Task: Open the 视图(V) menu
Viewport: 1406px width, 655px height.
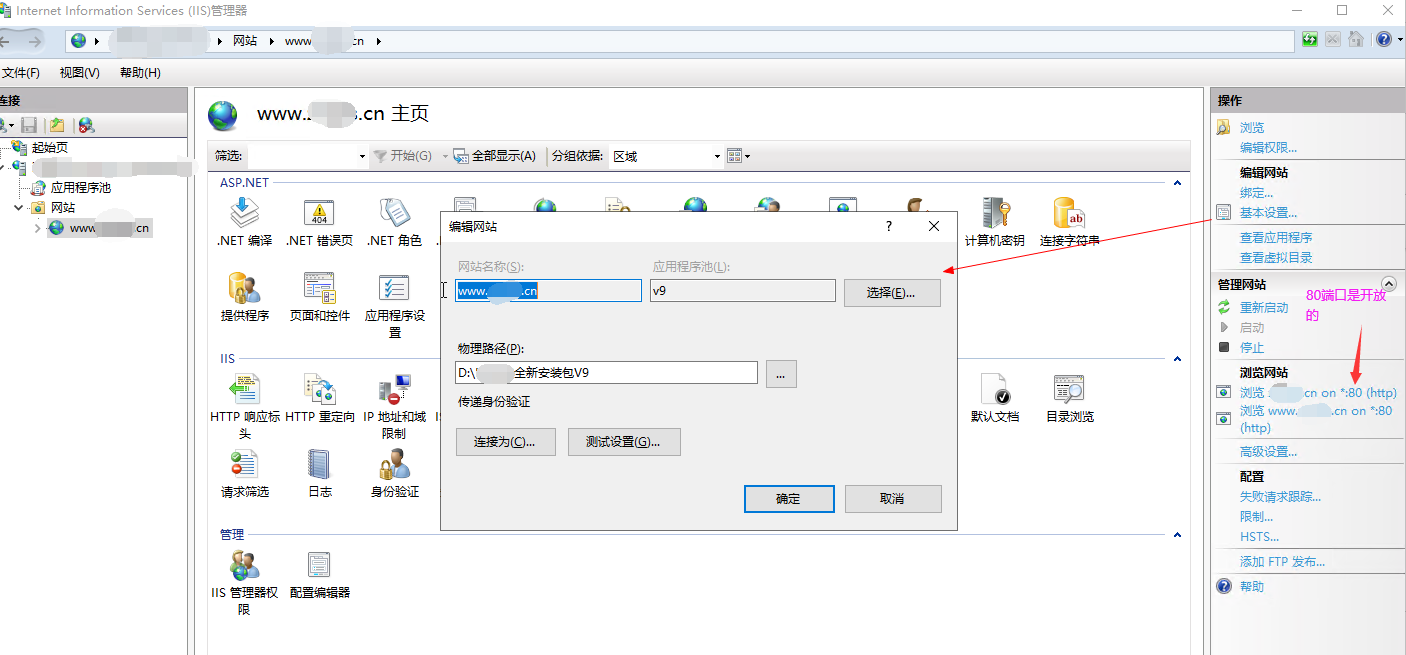Action: point(80,73)
